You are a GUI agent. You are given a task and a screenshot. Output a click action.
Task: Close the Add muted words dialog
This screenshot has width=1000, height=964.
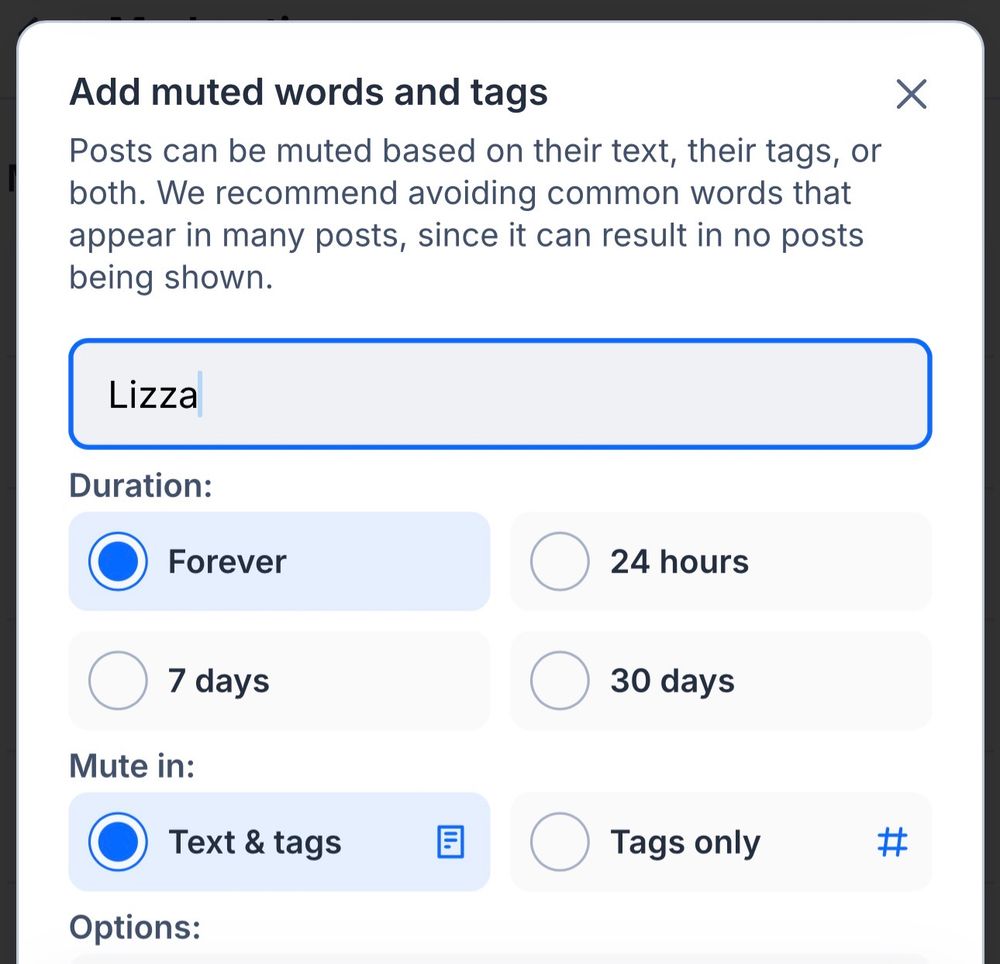pyautogui.click(x=911, y=93)
